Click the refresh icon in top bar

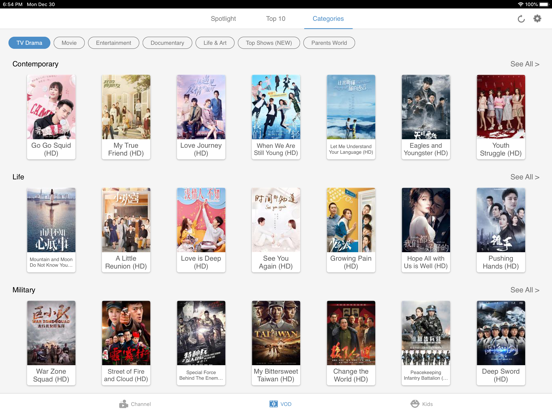(x=521, y=19)
